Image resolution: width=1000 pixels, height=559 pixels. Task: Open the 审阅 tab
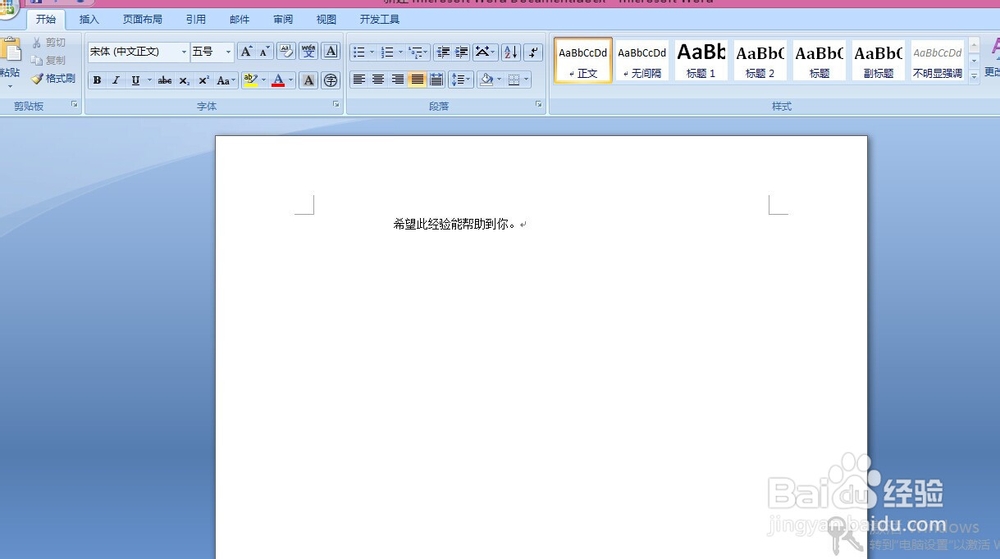[283, 19]
